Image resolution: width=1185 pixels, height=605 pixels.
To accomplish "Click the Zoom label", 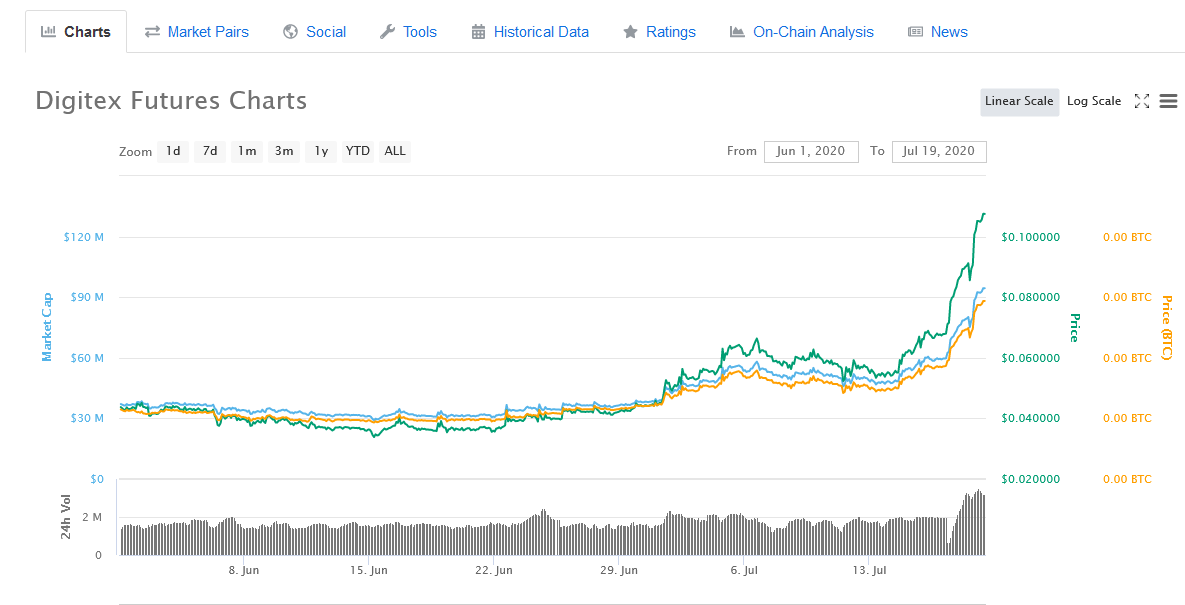I will [135, 152].
